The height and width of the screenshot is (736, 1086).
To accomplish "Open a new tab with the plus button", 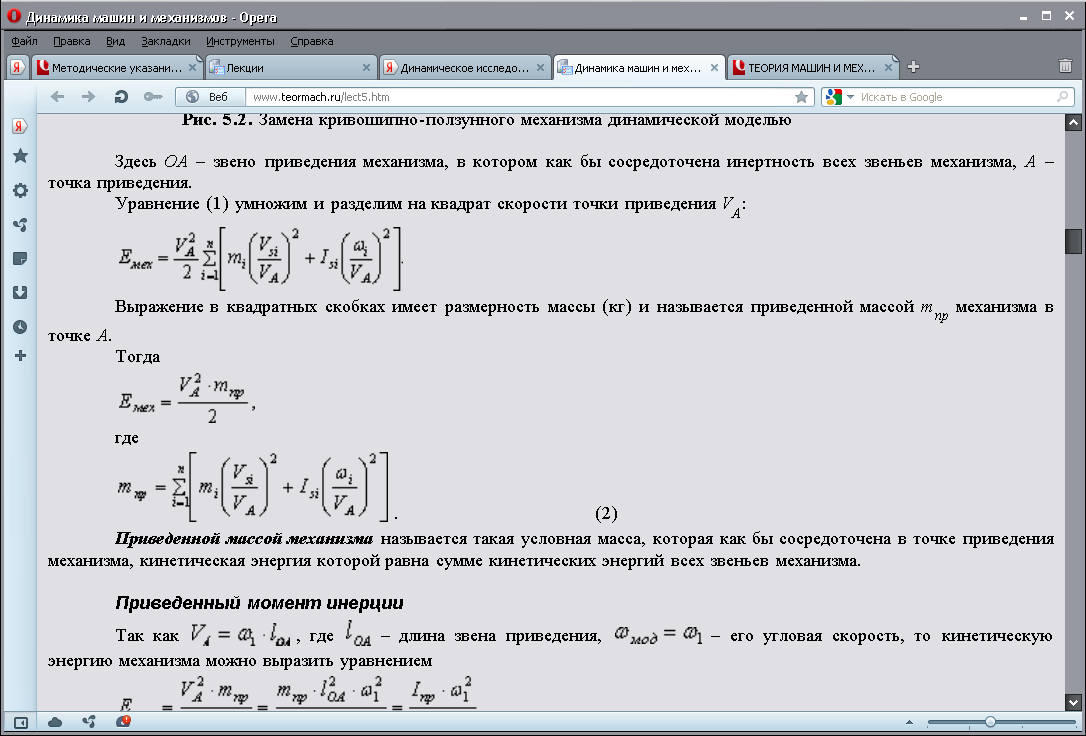I will [914, 67].
